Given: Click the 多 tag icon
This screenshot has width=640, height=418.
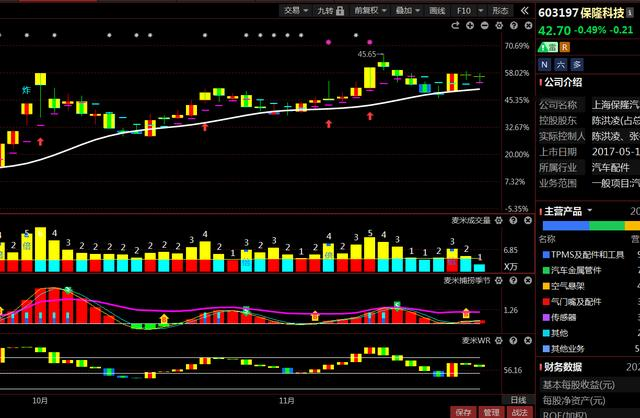Looking at the screenshot, I should coord(577,64).
